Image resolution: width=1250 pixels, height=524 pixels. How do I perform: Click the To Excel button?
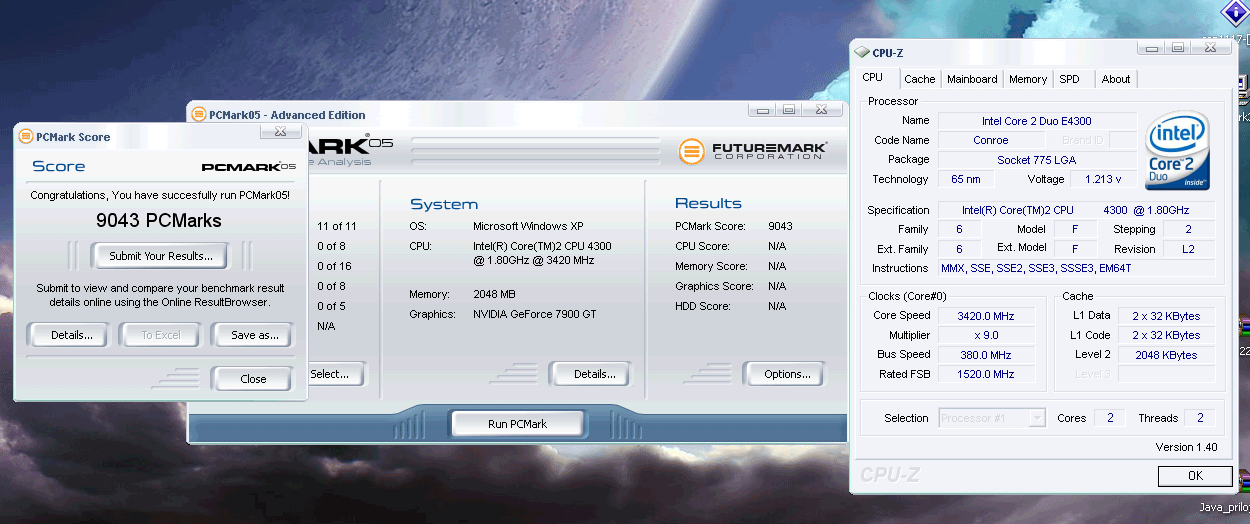pos(160,335)
